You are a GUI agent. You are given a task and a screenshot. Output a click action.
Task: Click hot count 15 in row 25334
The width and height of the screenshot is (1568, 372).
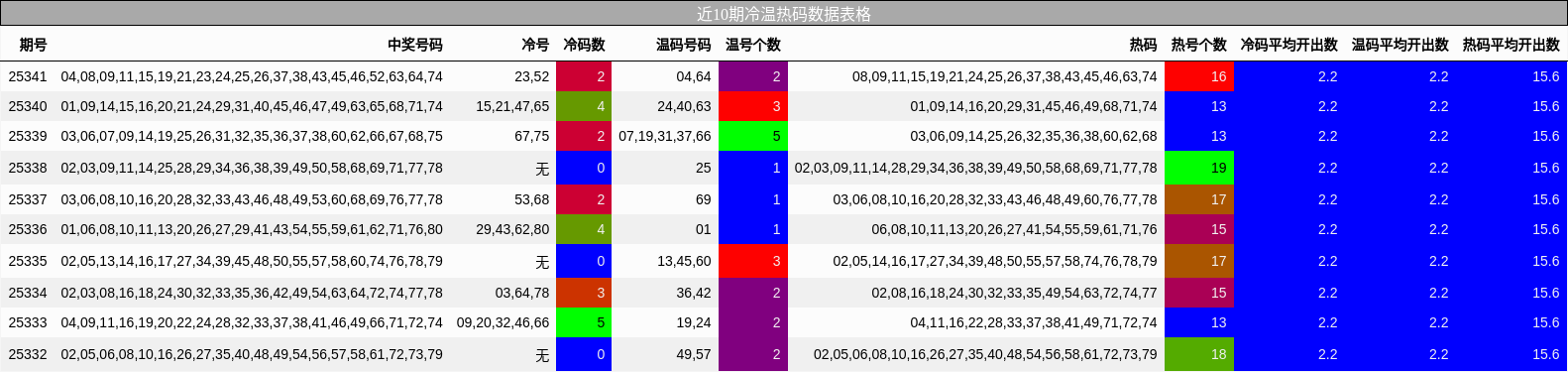coord(1199,293)
